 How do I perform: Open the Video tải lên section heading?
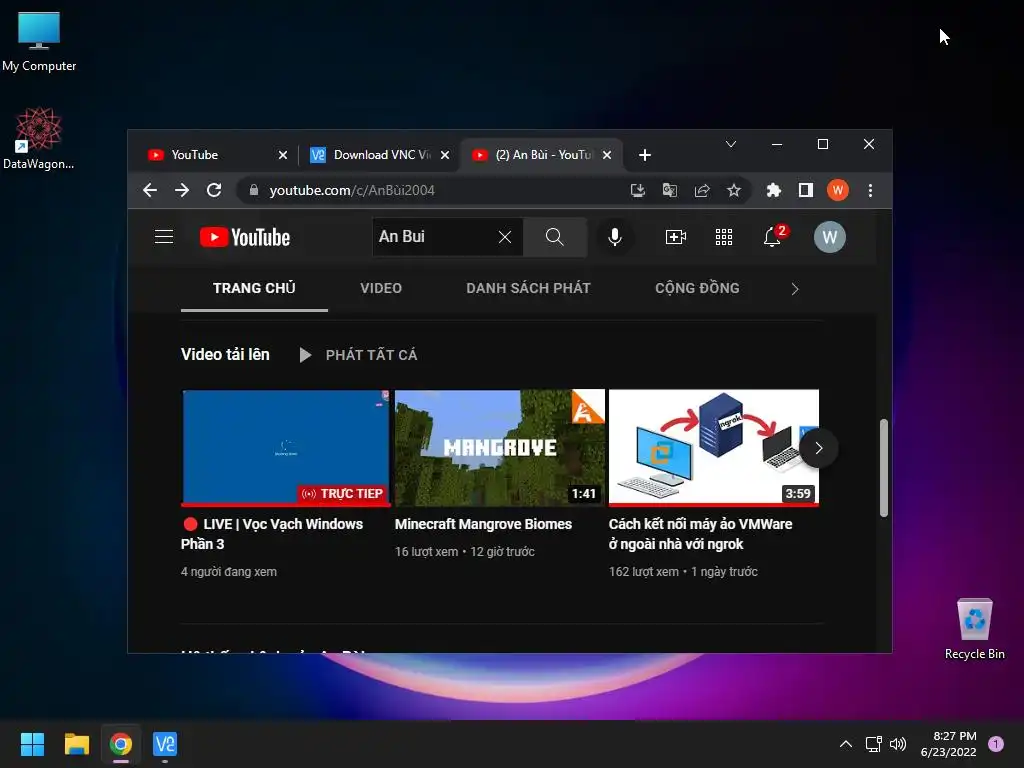pyautogui.click(x=225, y=354)
